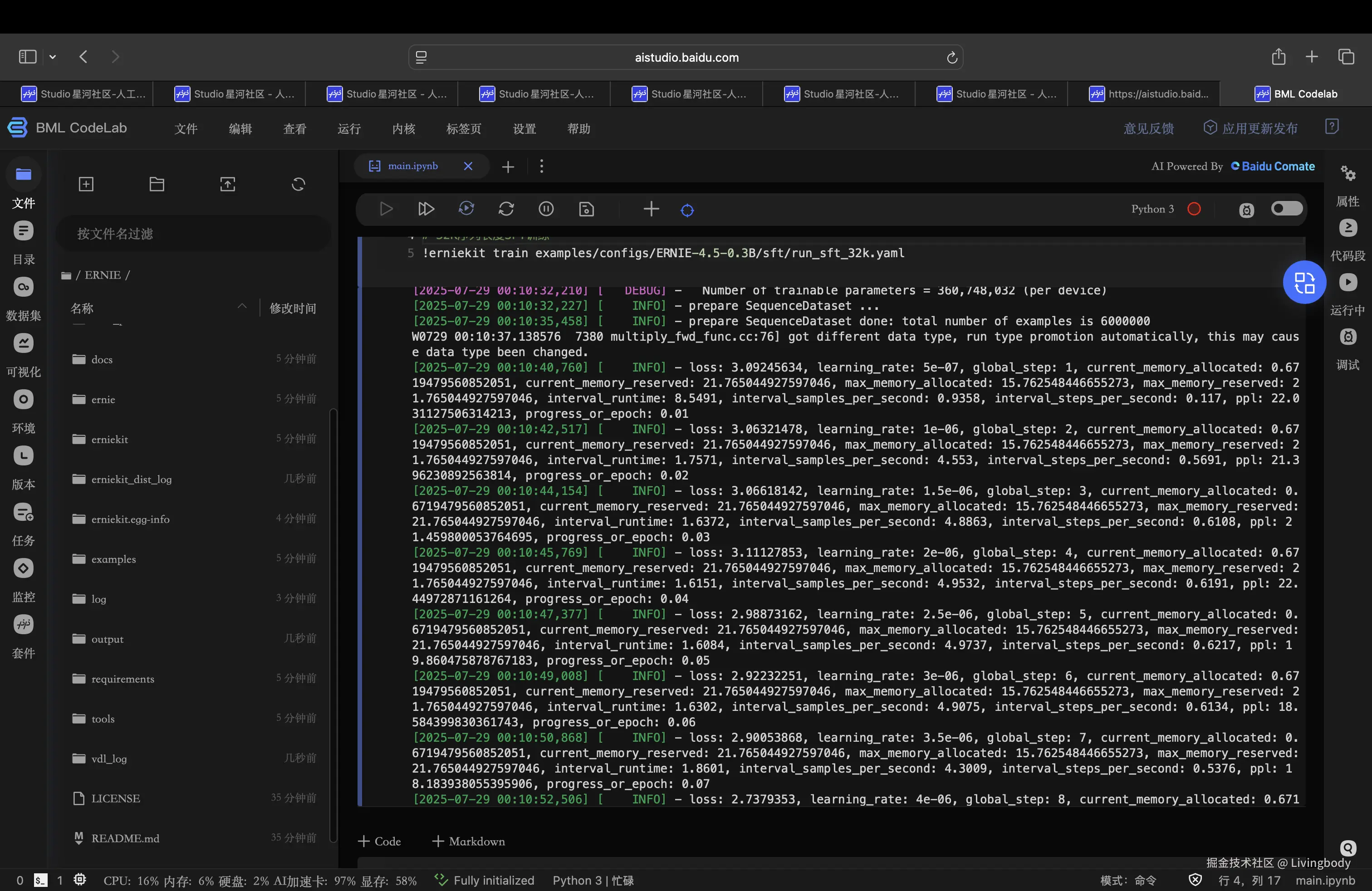1372x891 pixels.
Task: Click the bug debugger icon in toolbar
Action: (x=1246, y=211)
